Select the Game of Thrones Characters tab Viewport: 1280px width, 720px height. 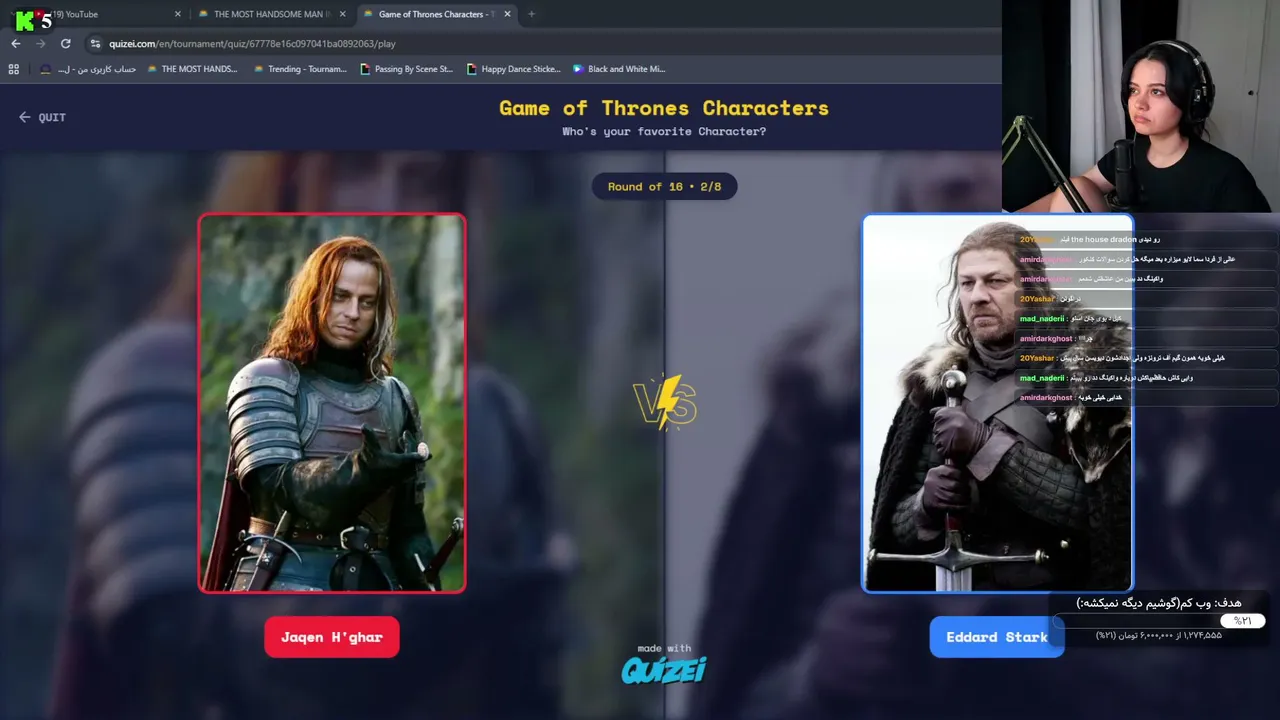(437, 14)
